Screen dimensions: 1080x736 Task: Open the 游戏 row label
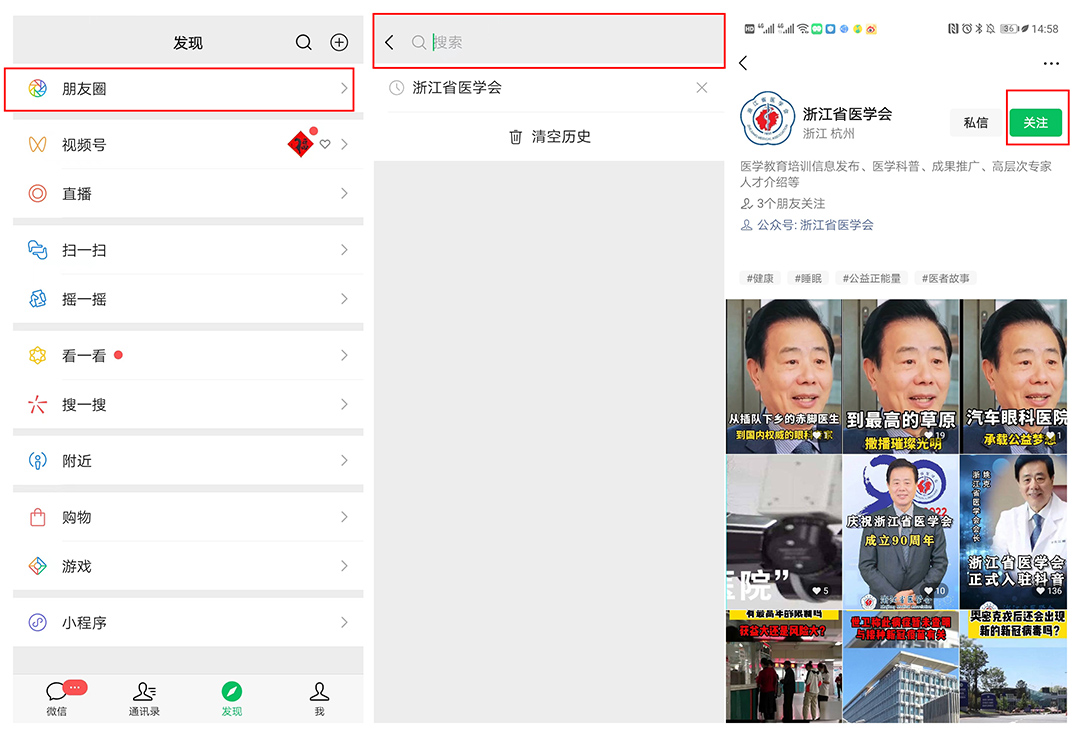(x=76, y=566)
